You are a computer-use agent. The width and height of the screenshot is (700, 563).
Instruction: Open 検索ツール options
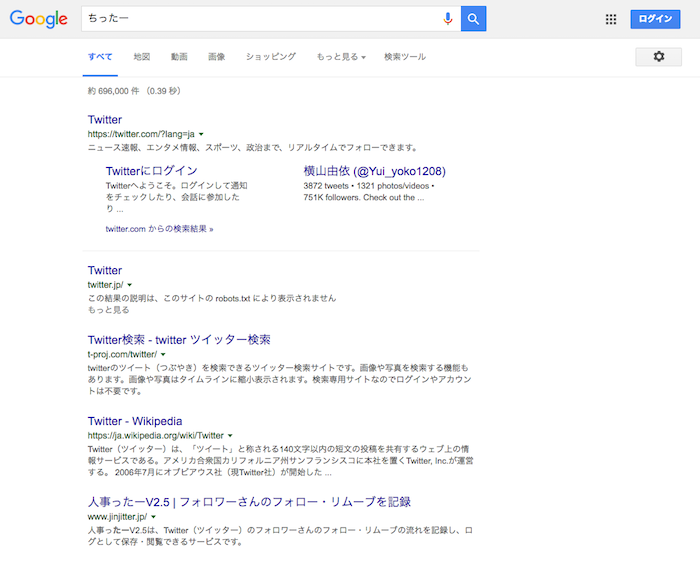coord(405,57)
